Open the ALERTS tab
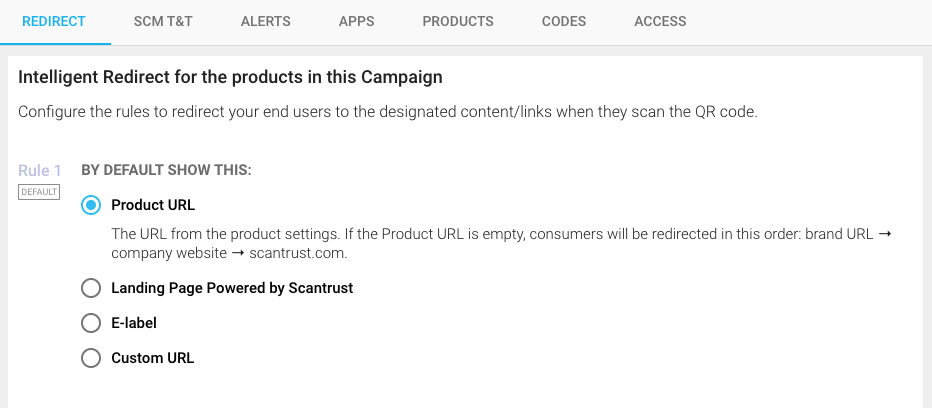Image resolution: width=932 pixels, height=408 pixels. (266, 21)
